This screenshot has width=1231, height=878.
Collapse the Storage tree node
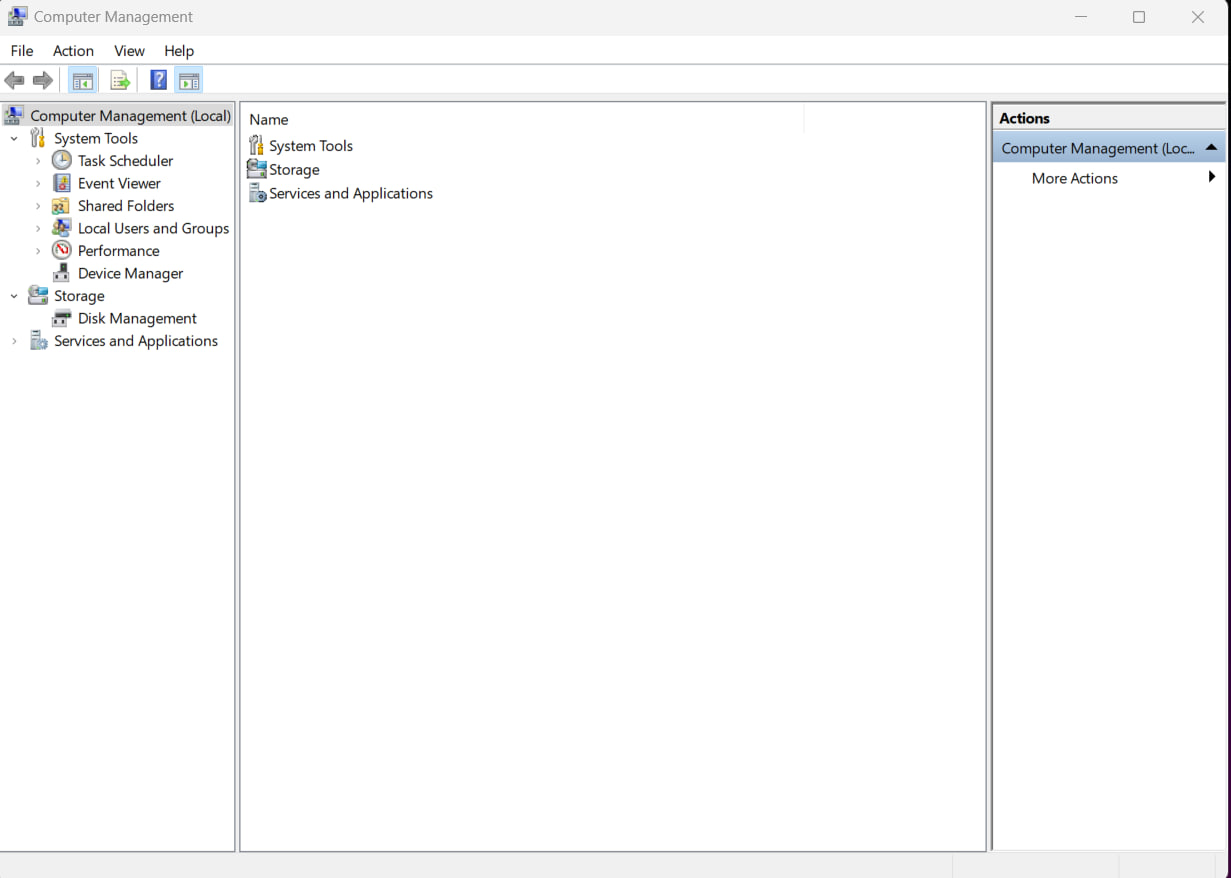(x=14, y=296)
